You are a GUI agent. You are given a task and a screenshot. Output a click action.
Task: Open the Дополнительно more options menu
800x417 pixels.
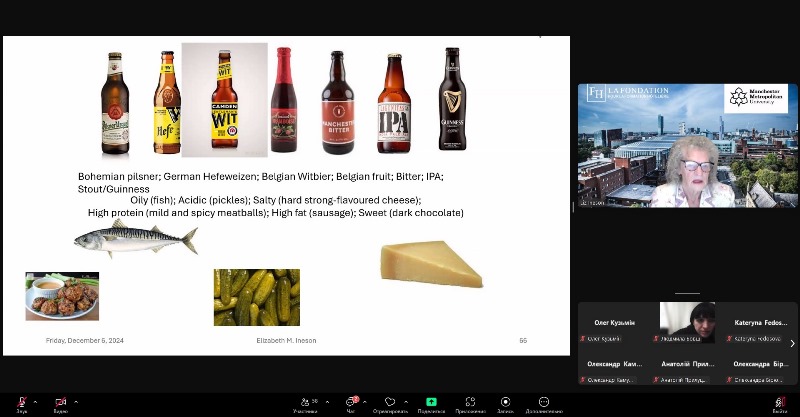tap(544, 404)
